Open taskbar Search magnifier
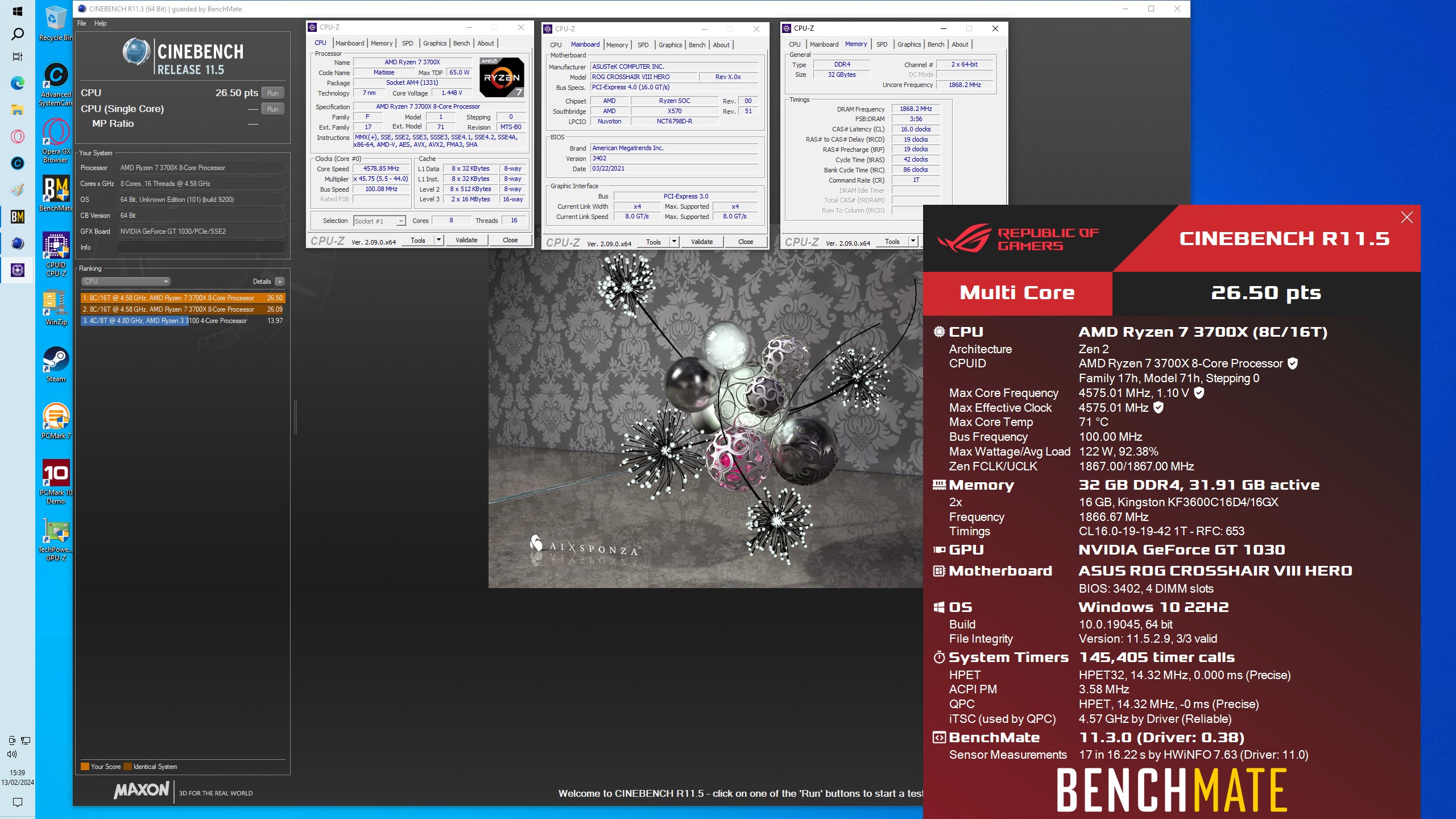 (17, 34)
